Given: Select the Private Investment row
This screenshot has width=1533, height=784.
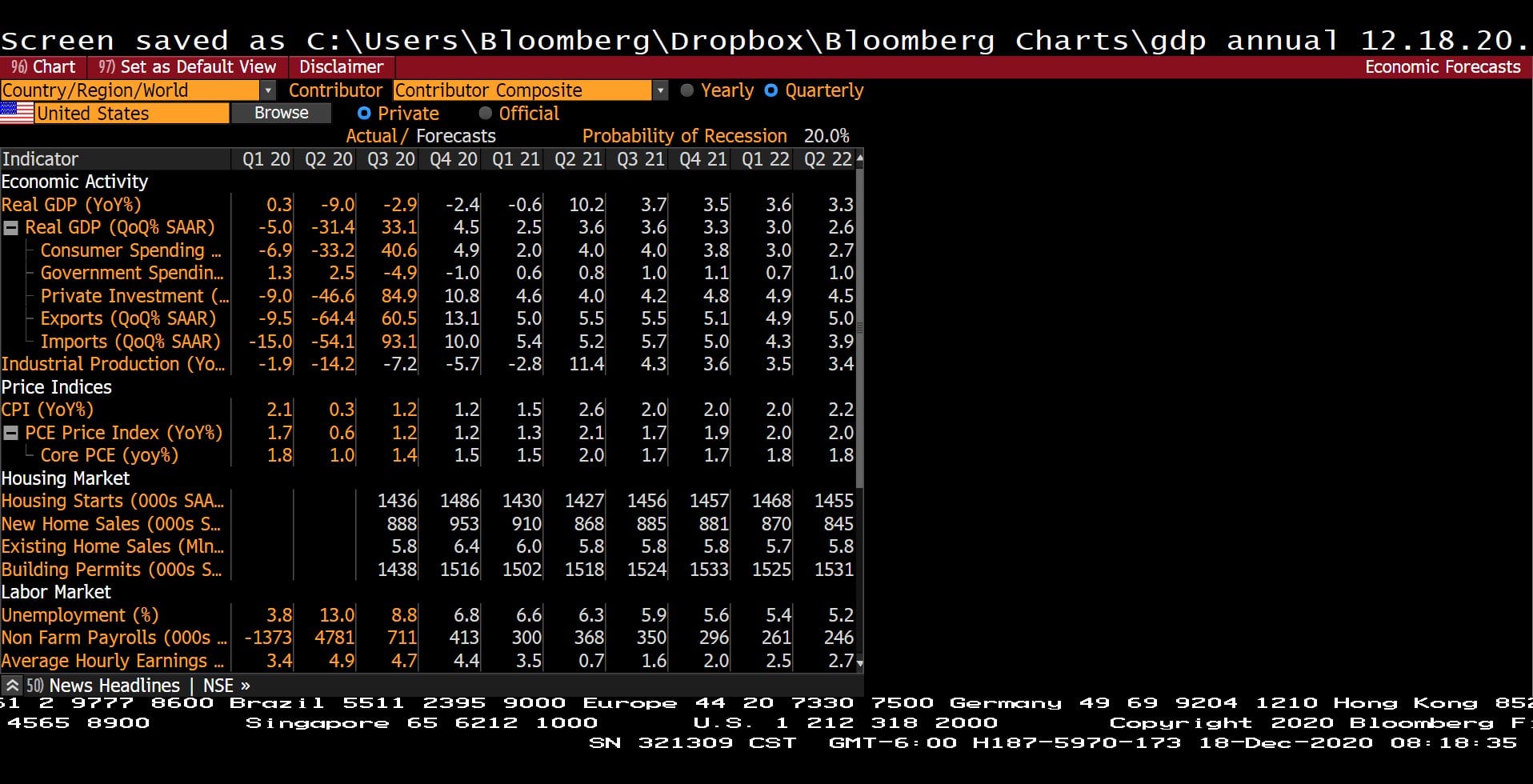Looking at the screenshot, I should coord(134,296).
